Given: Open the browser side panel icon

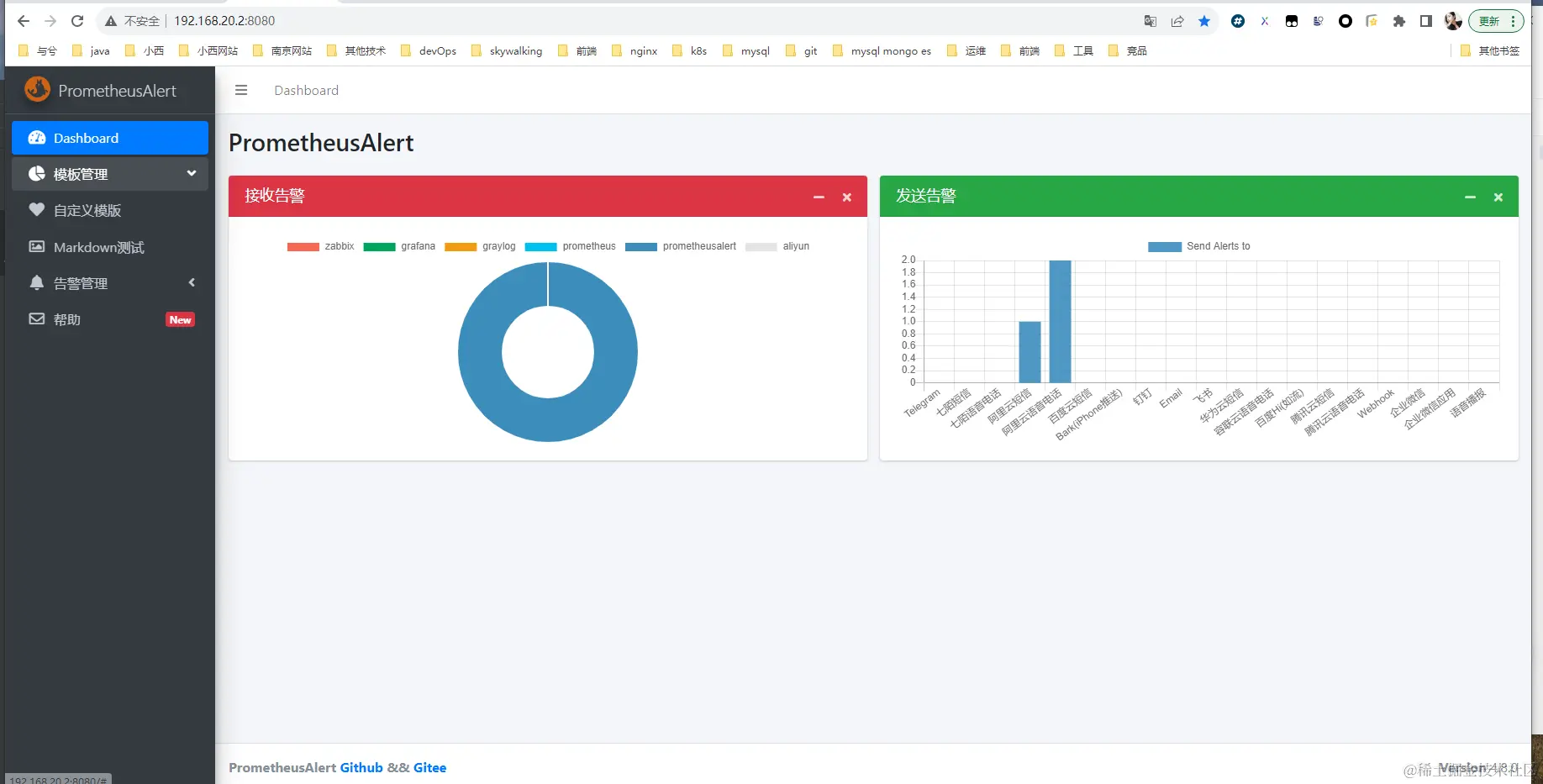Looking at the screenshot, I should (1426, 21).
